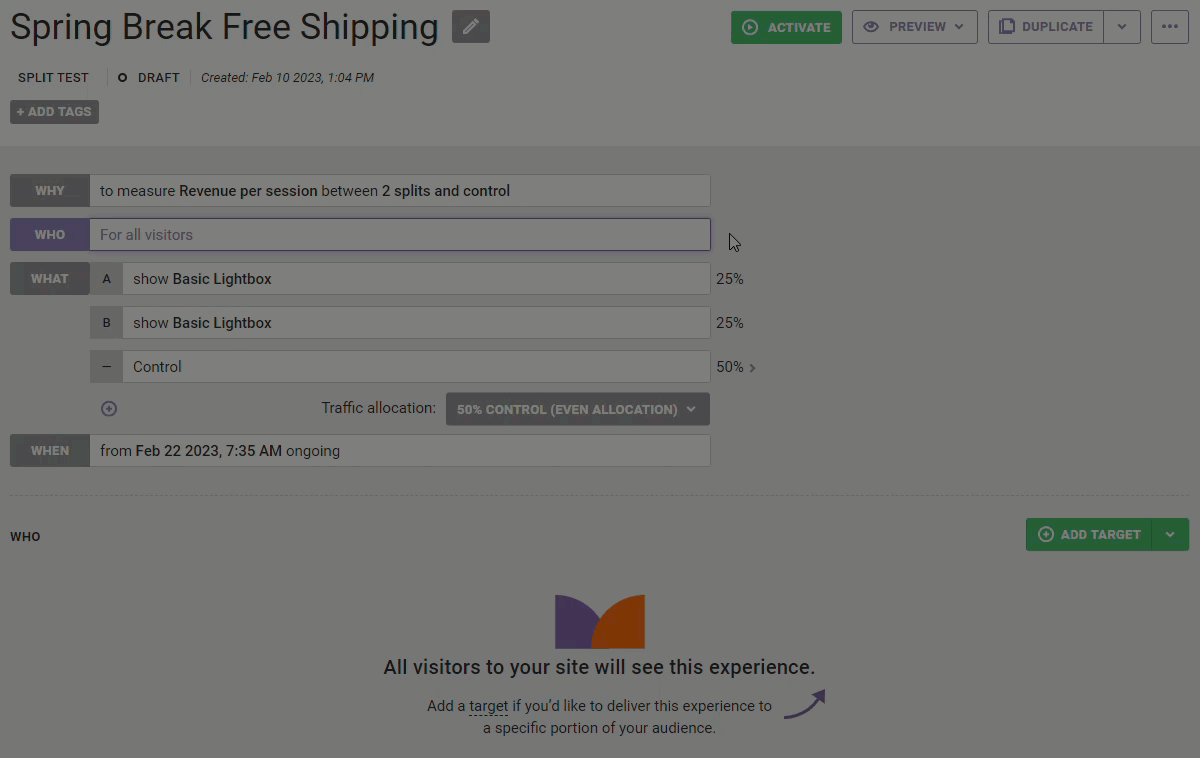Screen dimensions: 1200x758
Task: Open the Traffic allocation dropdown
Action: pos(577,409)
